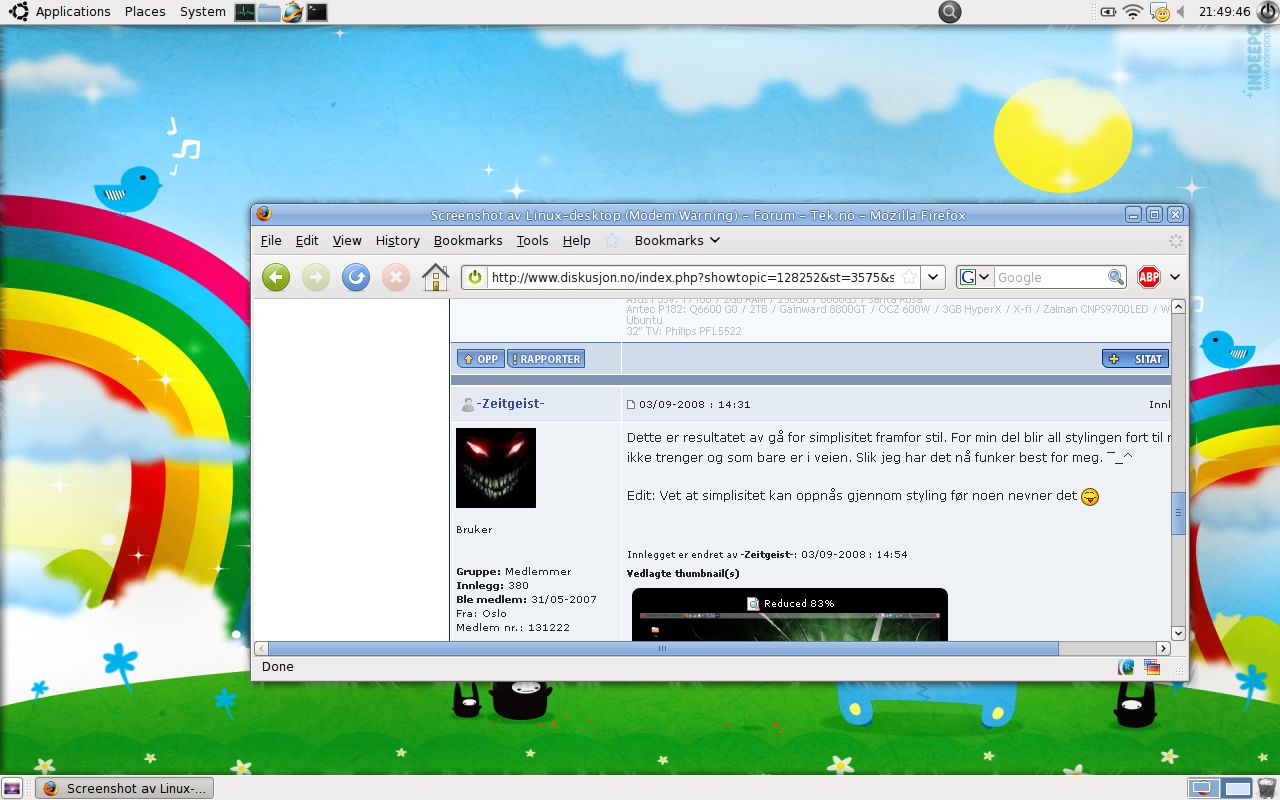1280x800 pixels.
Task: Reload the page with the Refresh button
Action: [x=356, y=277]
